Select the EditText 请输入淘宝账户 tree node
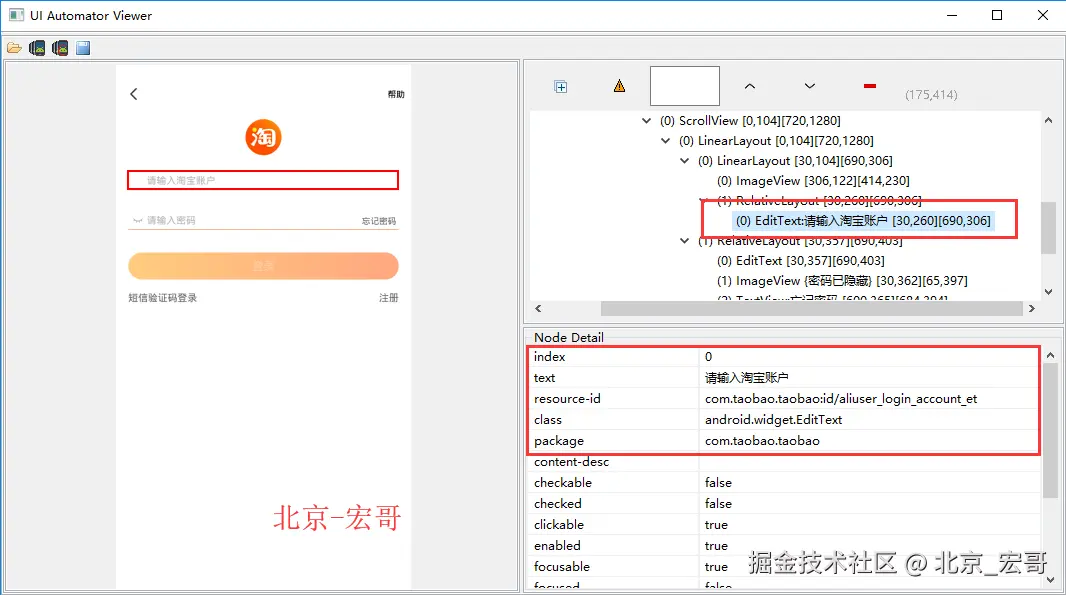Viewport: 1066px width, 595px height. 863,220
